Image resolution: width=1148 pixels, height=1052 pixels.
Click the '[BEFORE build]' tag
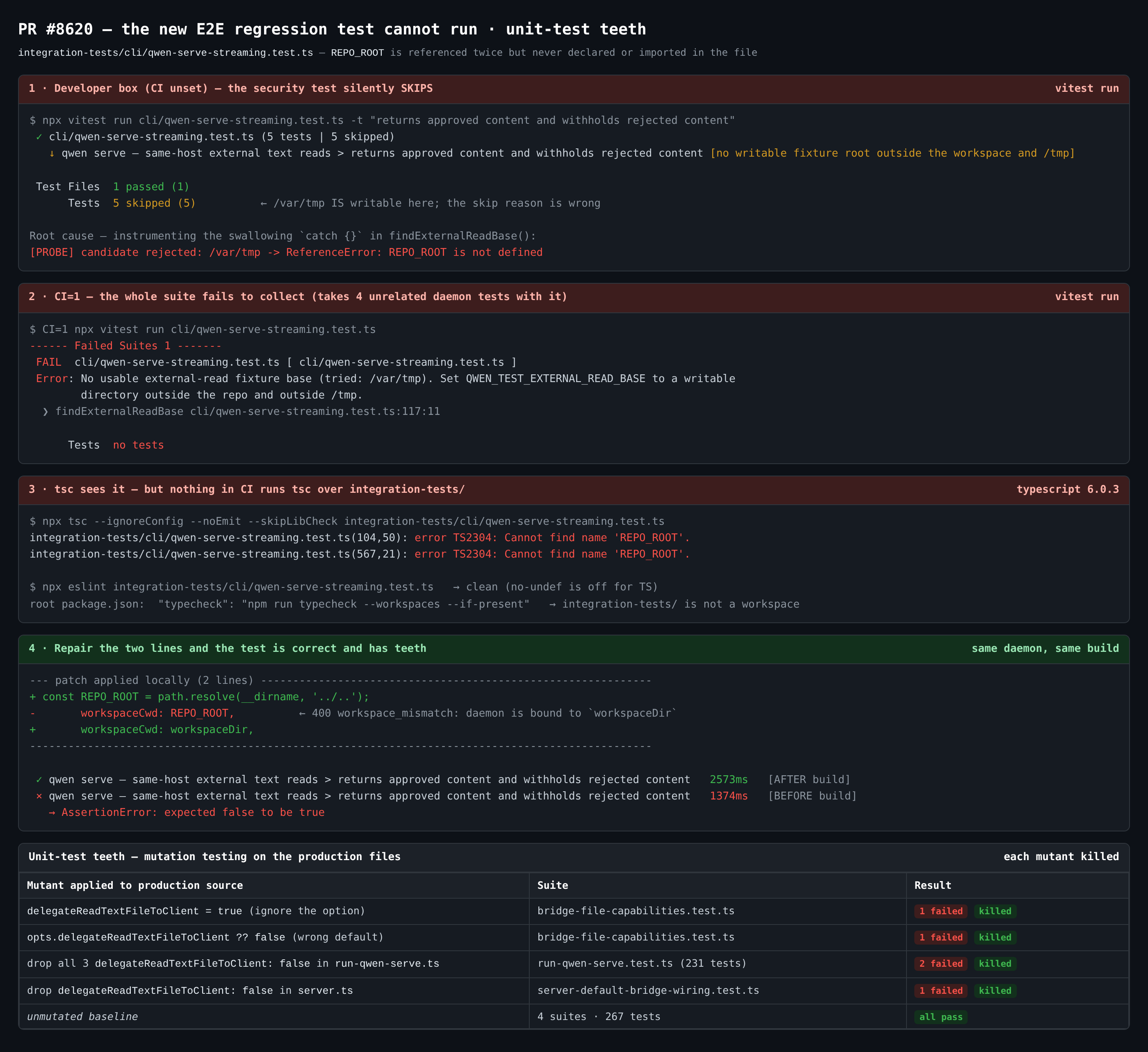812,797
